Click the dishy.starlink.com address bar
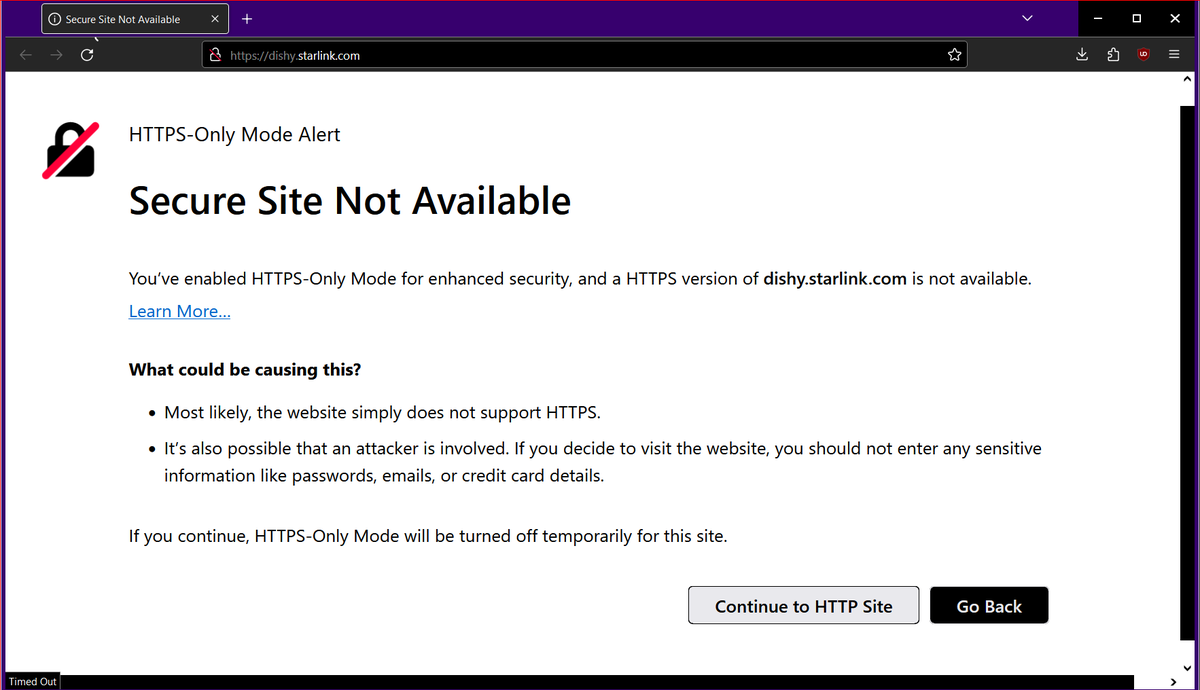Image resolution: width=1200 pixels, height=690 pixels. point(585,55)
